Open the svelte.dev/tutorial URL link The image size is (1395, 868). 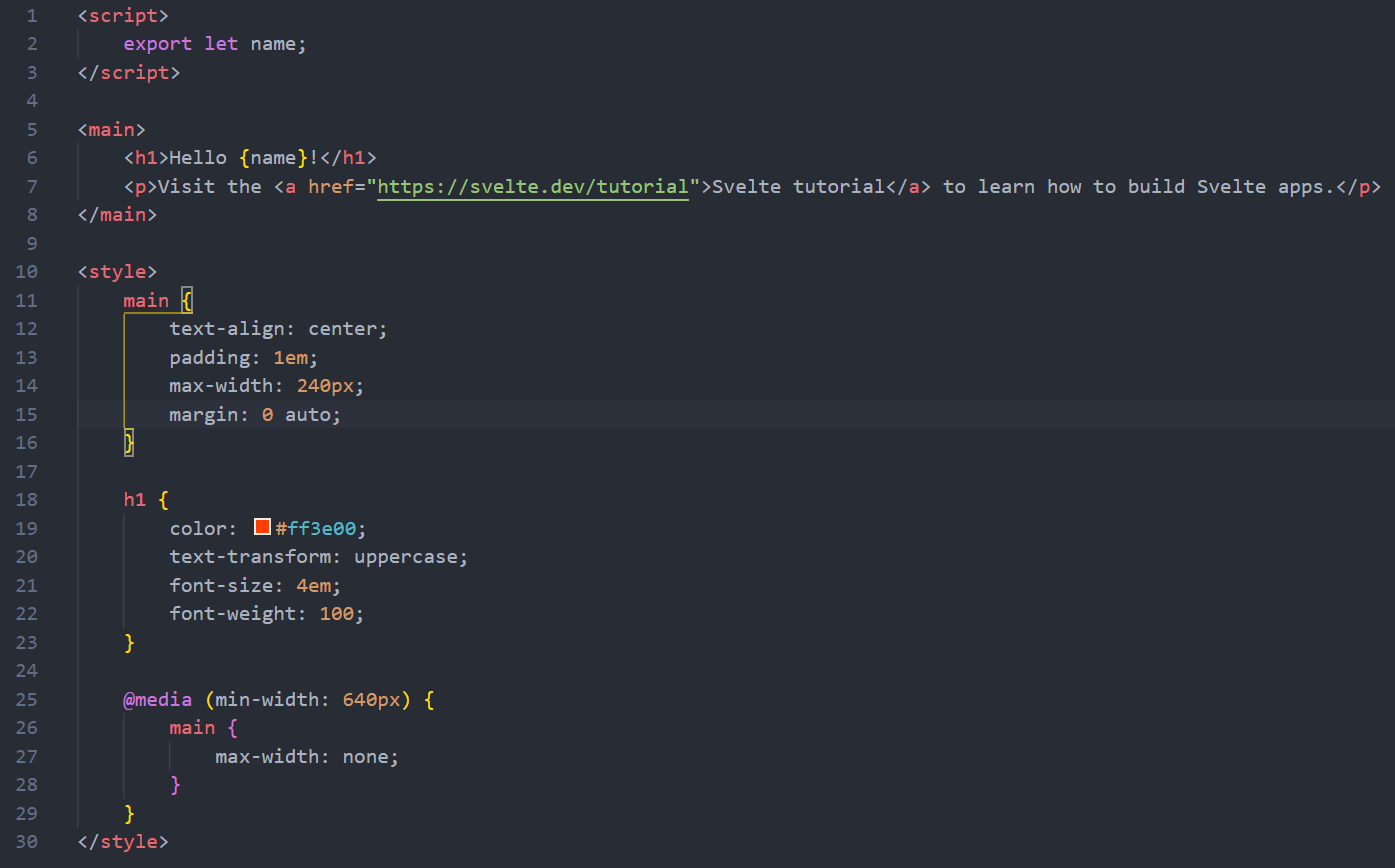click(x=533, y=186)
